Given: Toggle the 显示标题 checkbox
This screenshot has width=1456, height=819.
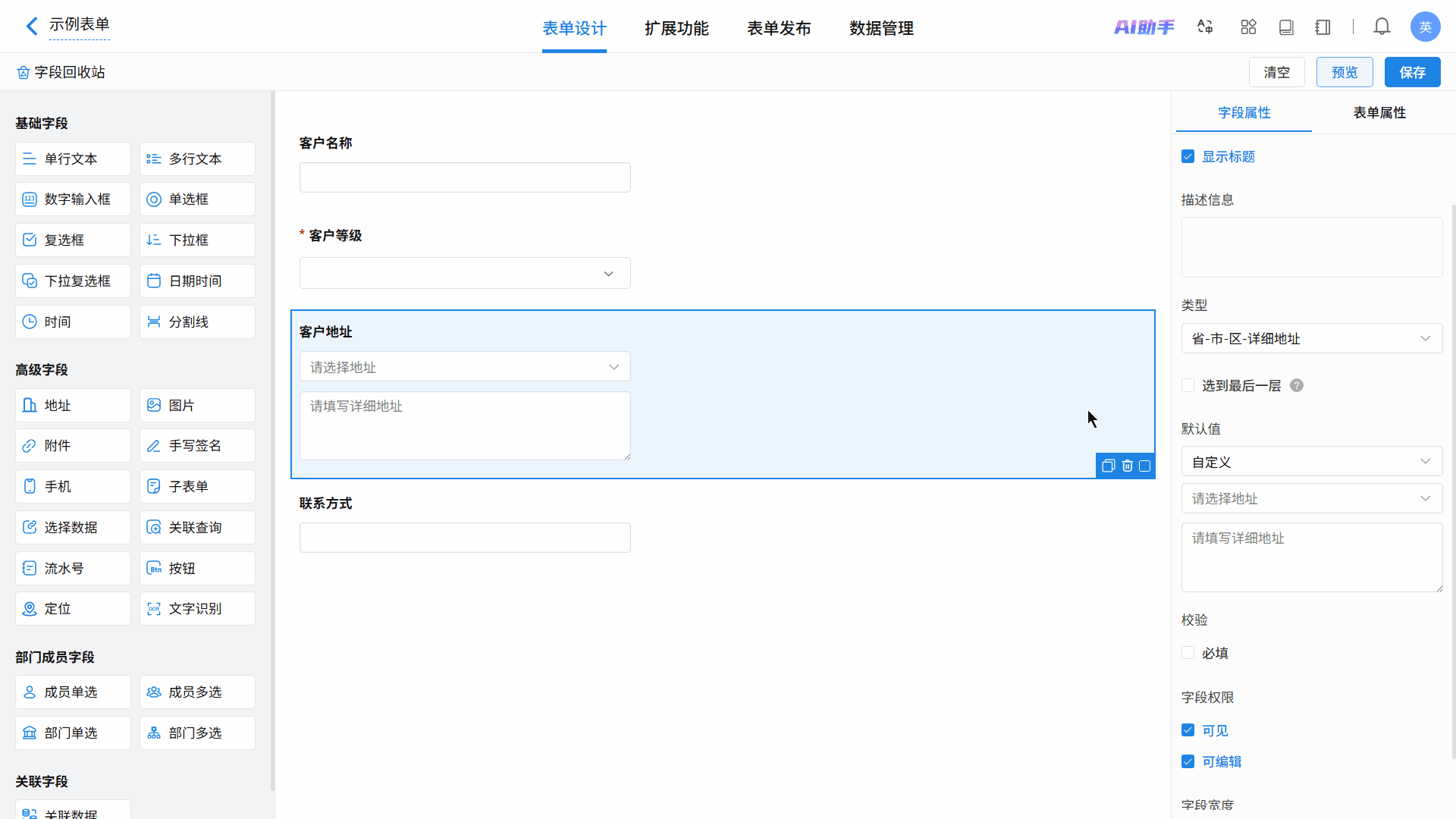Looking at the screenshot, I should pyautogui.click(x=1188, y=157).
